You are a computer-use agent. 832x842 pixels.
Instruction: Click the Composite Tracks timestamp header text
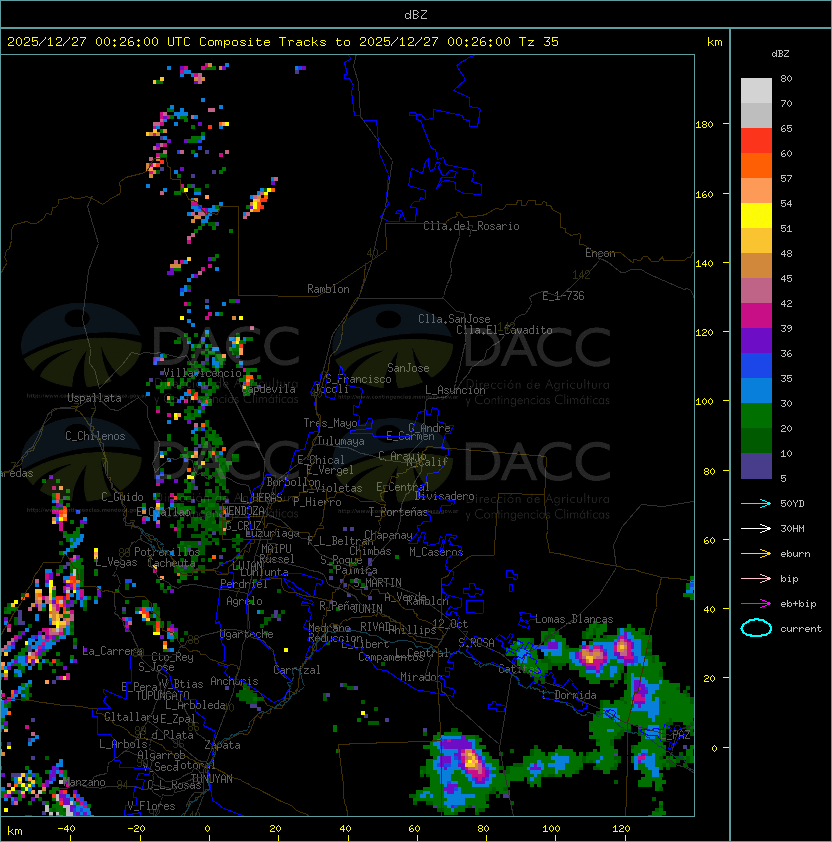[x=283, y=42]
